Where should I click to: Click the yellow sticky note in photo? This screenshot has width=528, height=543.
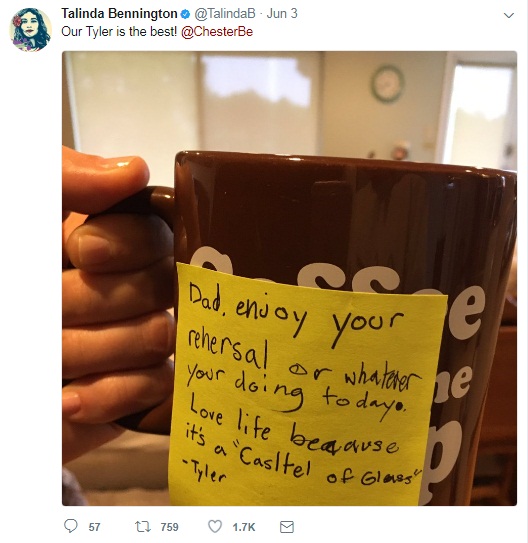pos(305,386)
